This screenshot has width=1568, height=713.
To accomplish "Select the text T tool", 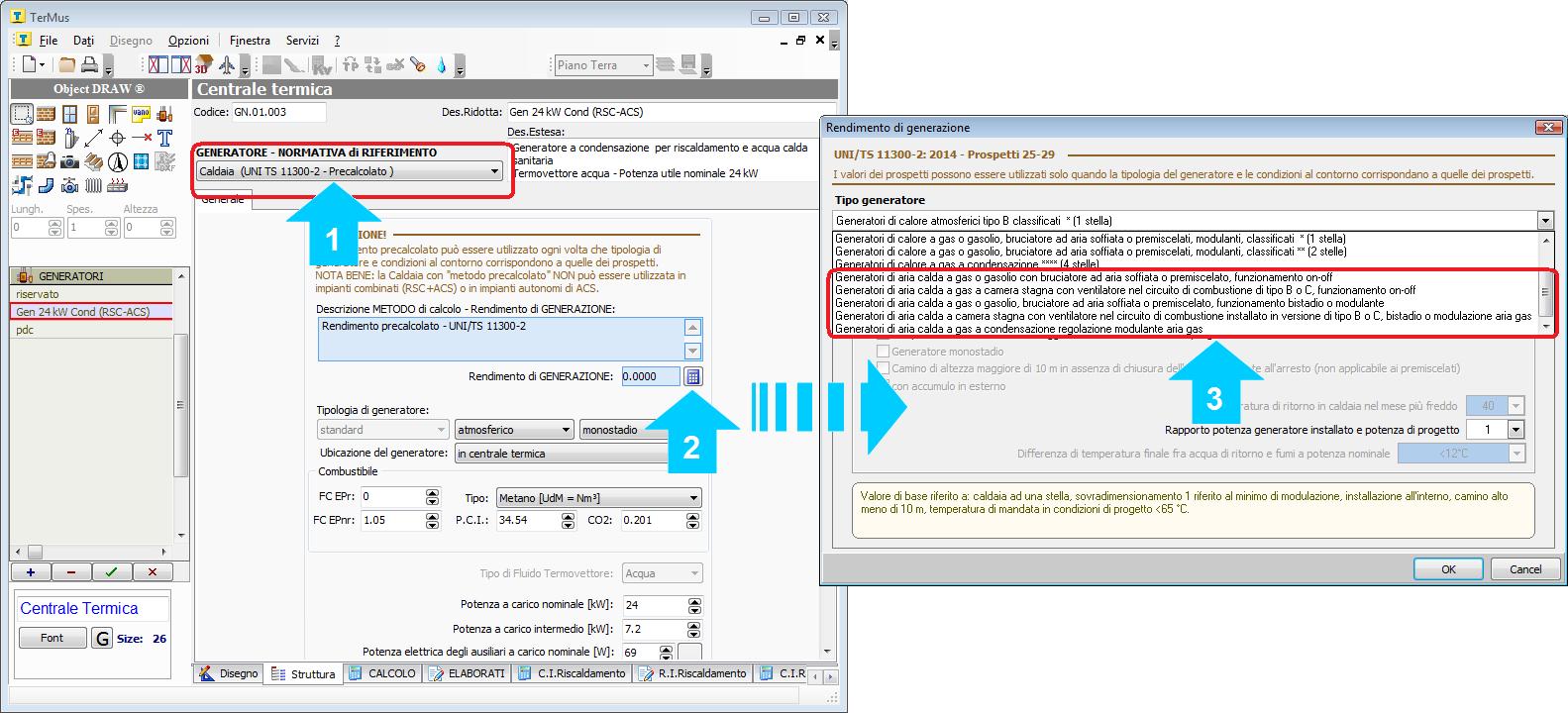I will [164, 138].
